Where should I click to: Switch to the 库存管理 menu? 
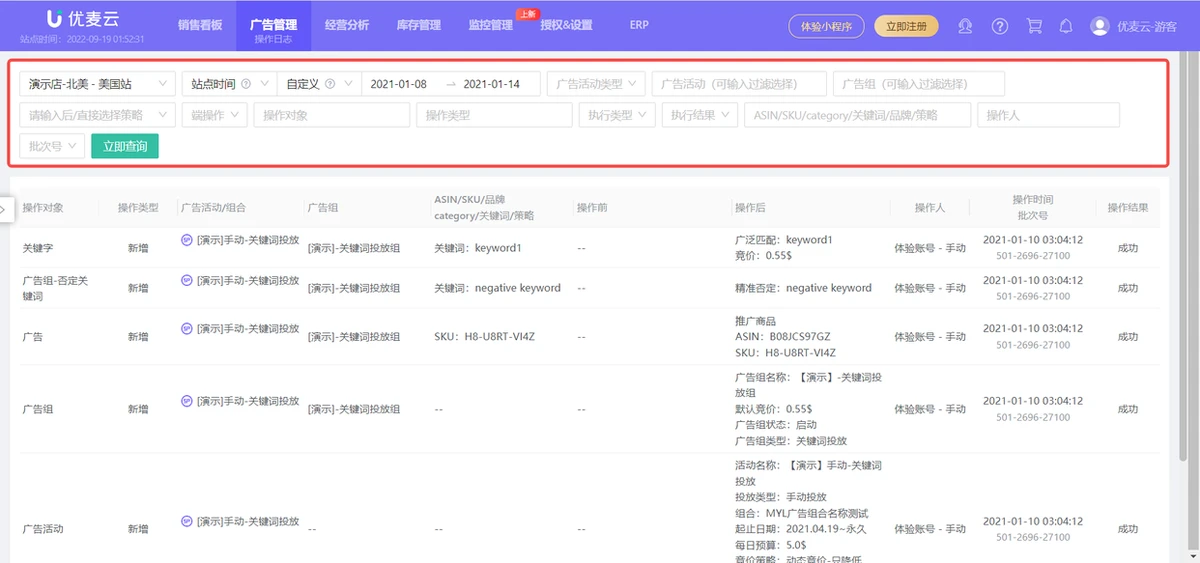(418, 25)
